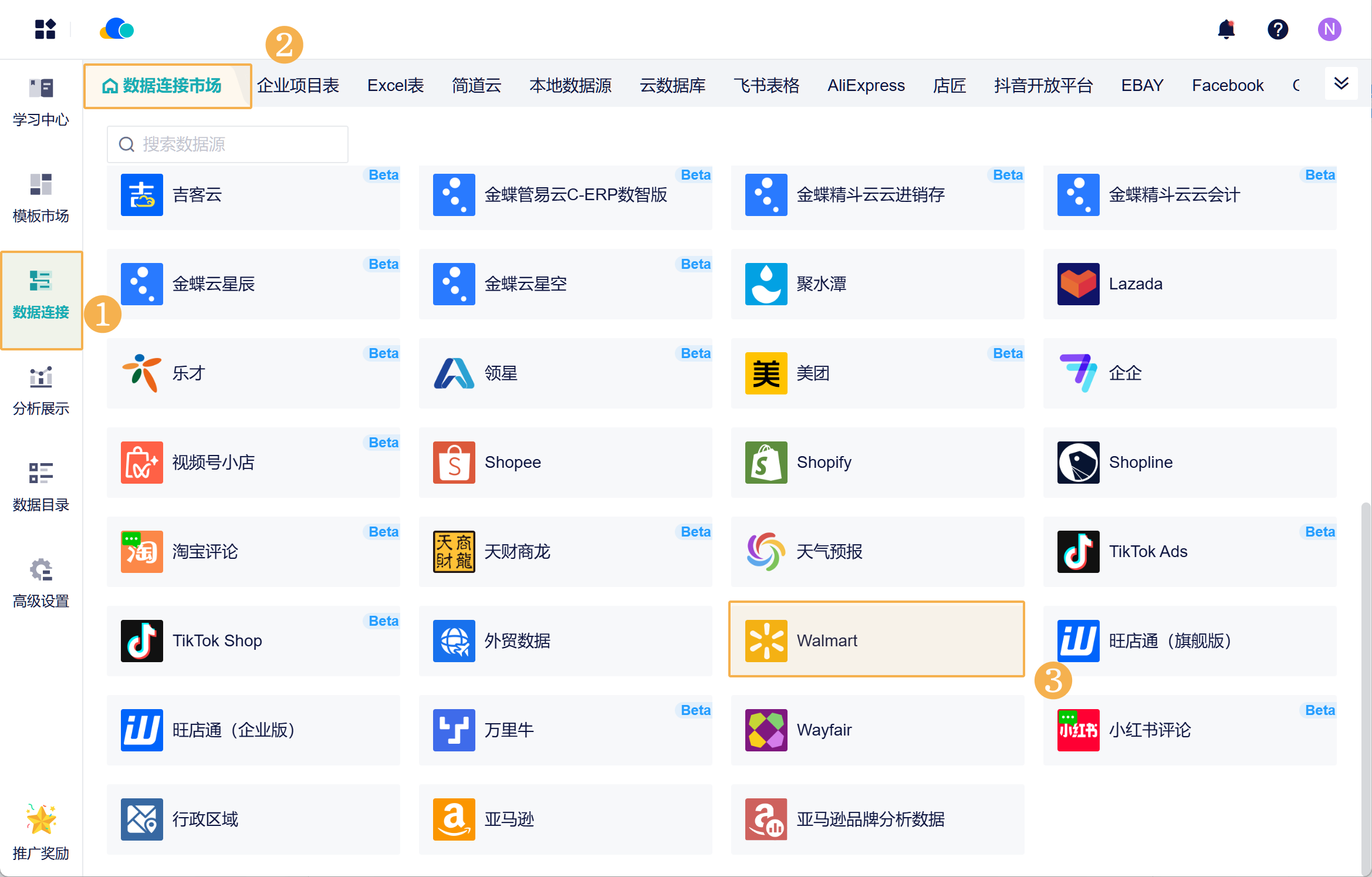This screenshot has height=877, width=1372.
Task: Open the 抖音开放平台 tab
Action: click(x=1043, y=86)
